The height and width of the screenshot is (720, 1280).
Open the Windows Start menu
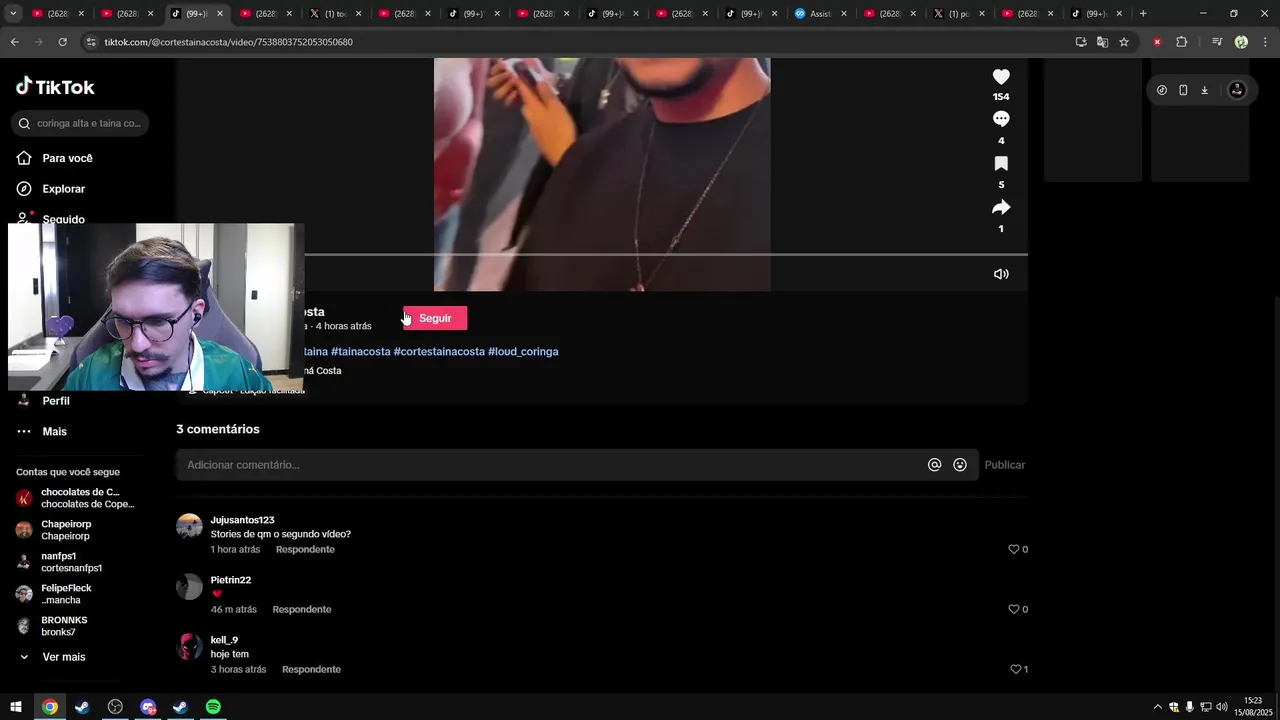(x=16, y=707)
